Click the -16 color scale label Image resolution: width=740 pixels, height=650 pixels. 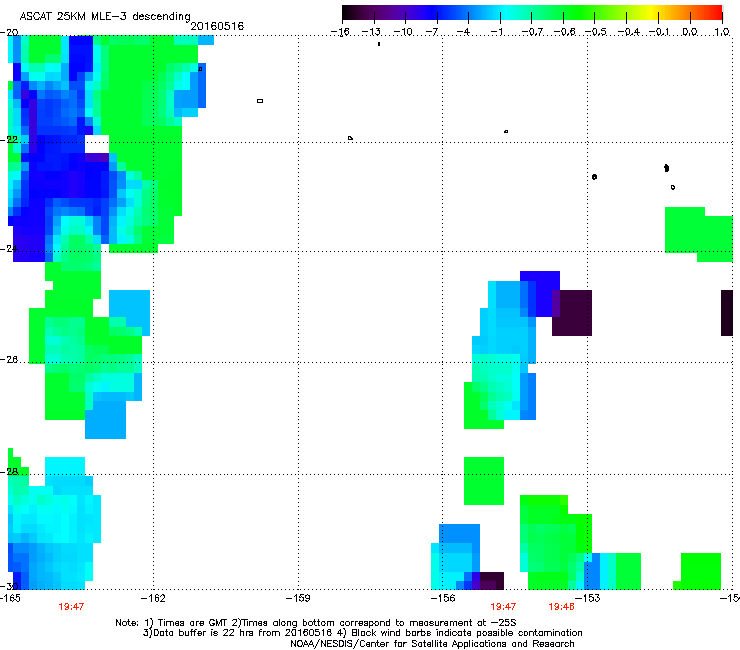[x=340, y=32]
